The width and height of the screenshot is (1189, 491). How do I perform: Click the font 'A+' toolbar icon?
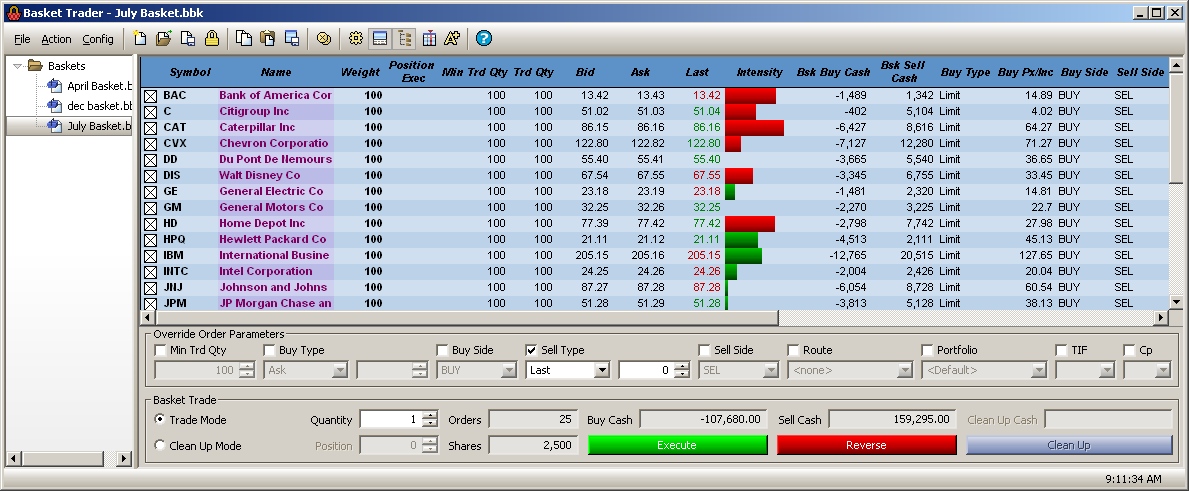pos(453,39)
